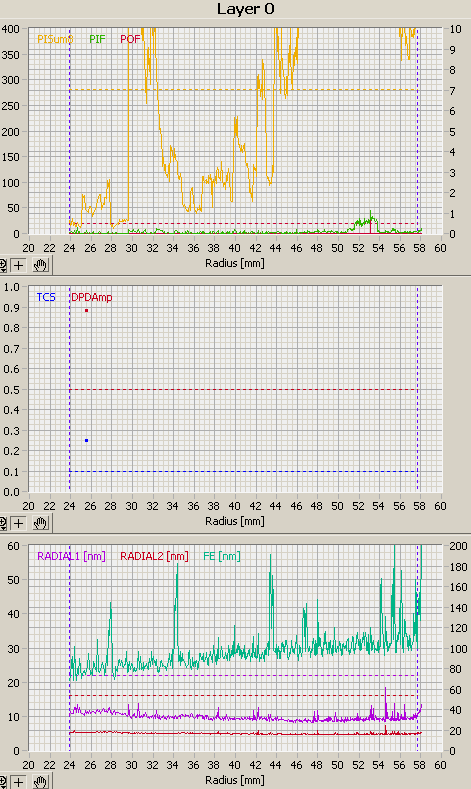Click the red DPDAmp data point in the middle chart

point(87,310)
